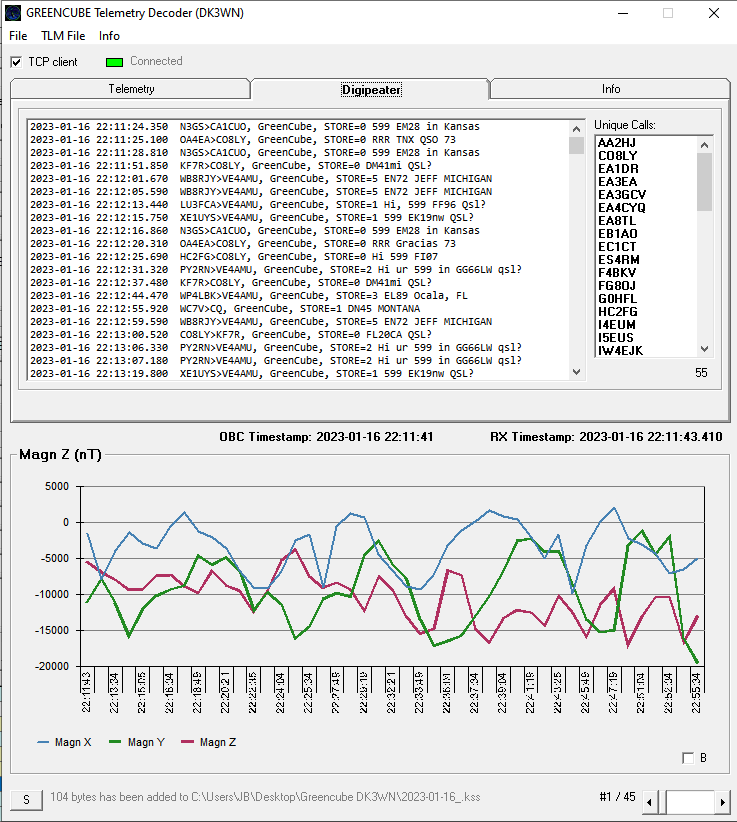This screenshot has height=822, width=737.
Task: Open the Info menu
Action: coord(109,36)
